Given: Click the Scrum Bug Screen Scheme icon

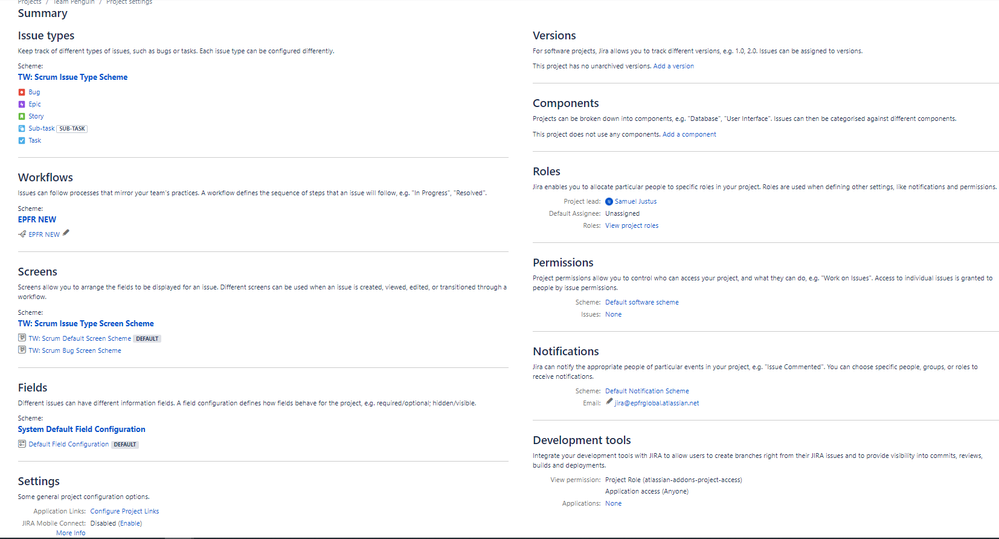Looking at the screenshot, I should (22, 350).
